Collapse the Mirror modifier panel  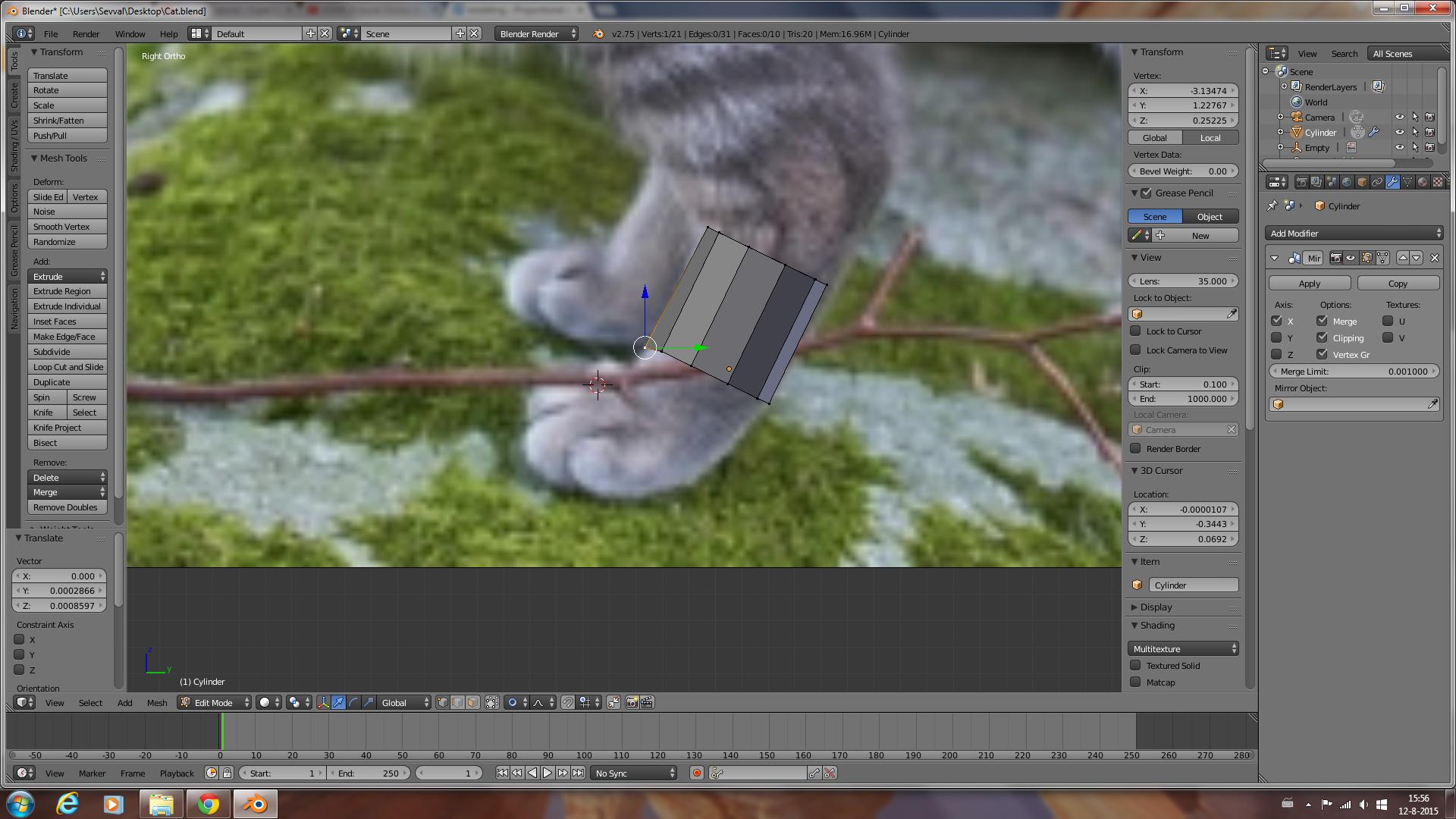pyautogui.click(x=1275, y=258)
